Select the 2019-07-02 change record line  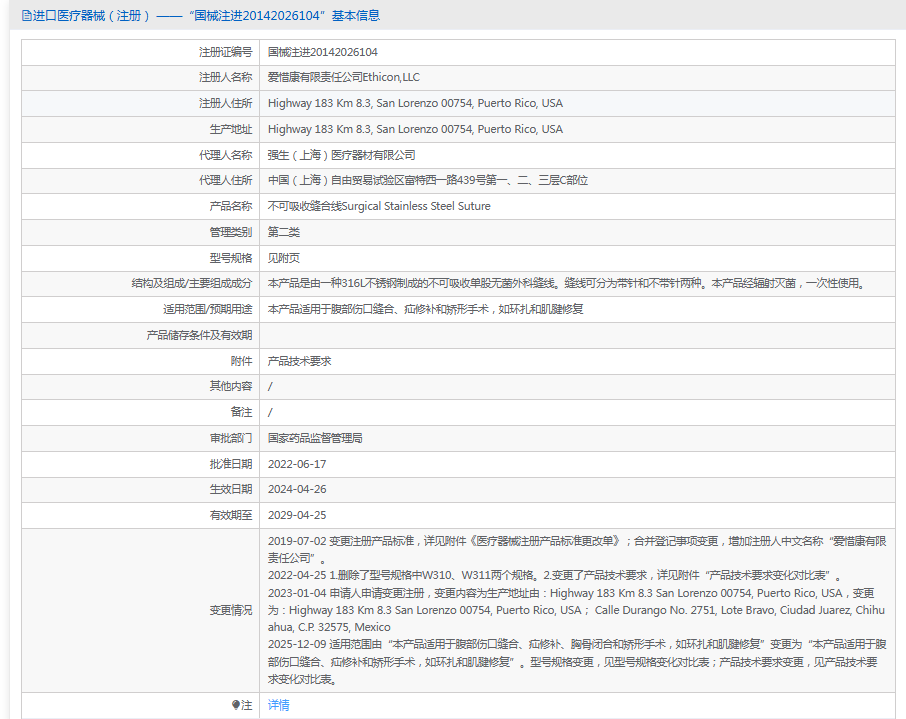(577, 550)
